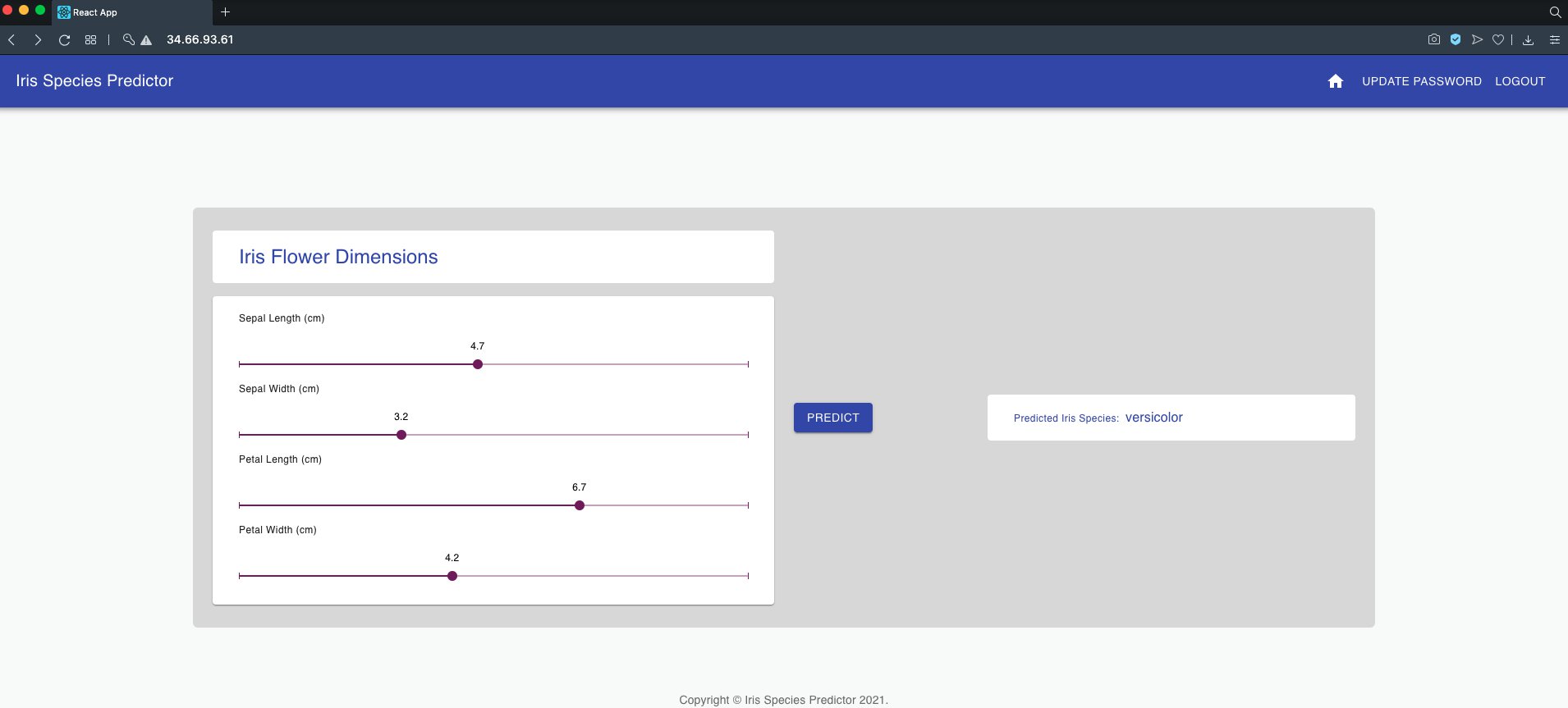The image size is (1568, 708).
Task: Click the tab search magnifier icon
Action: point(1555,12)
